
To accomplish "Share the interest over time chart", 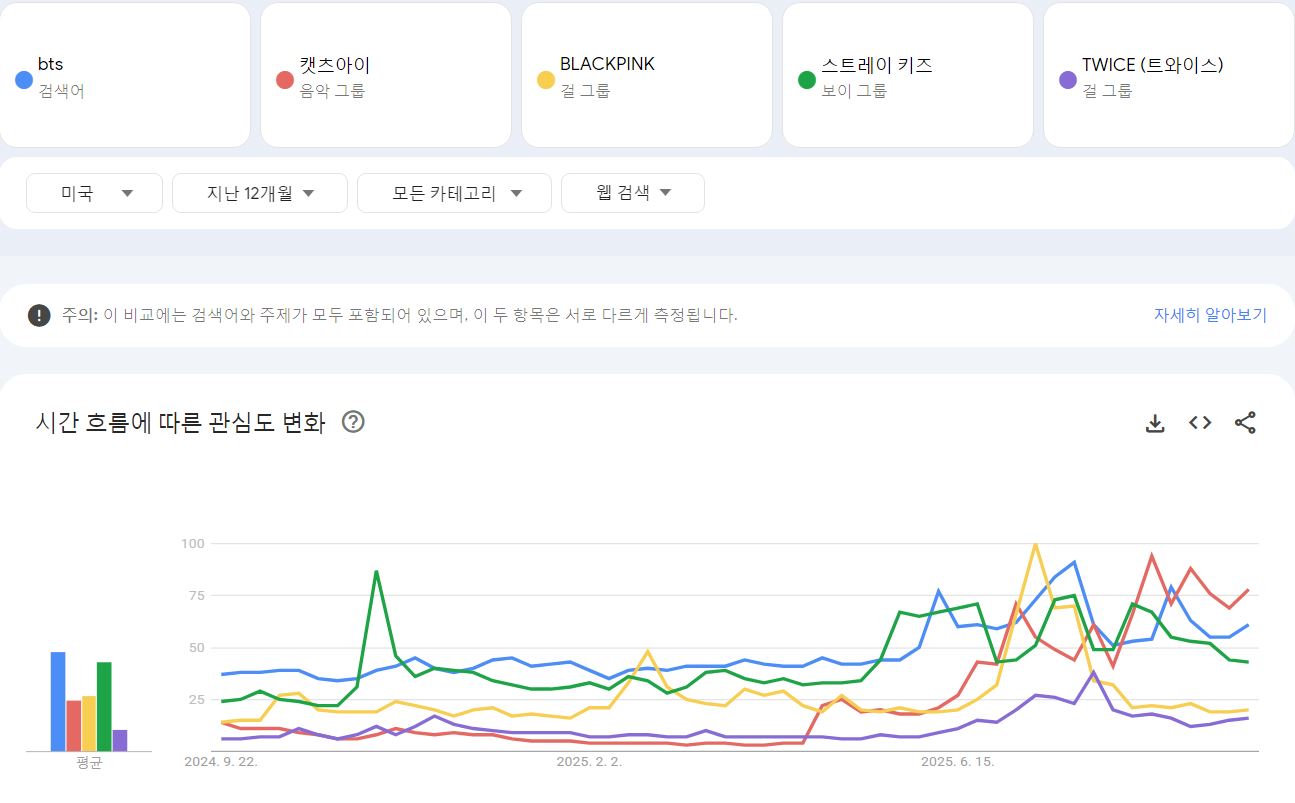I will (1245, 423).
